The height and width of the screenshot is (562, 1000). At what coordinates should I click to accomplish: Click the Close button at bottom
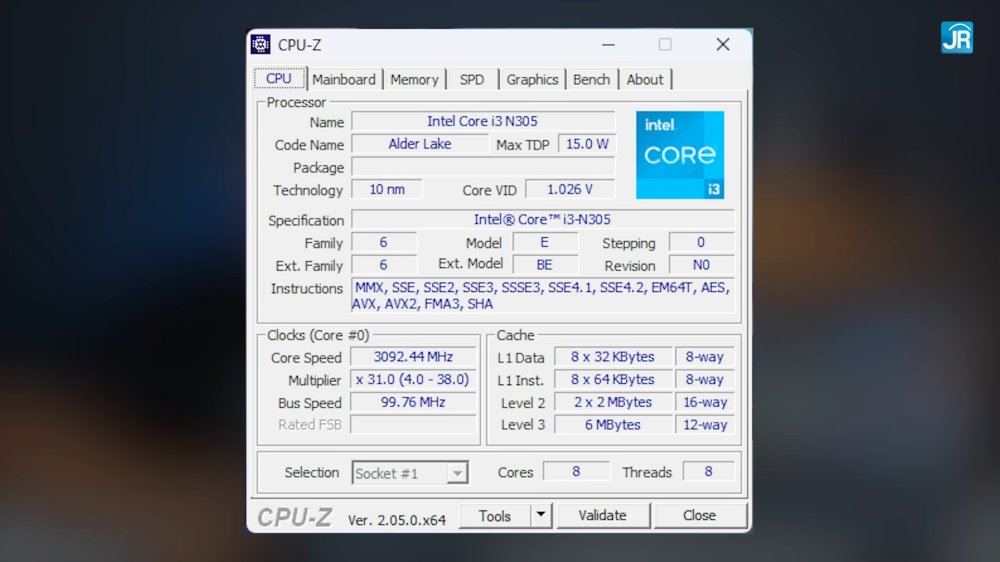point(700,515)
